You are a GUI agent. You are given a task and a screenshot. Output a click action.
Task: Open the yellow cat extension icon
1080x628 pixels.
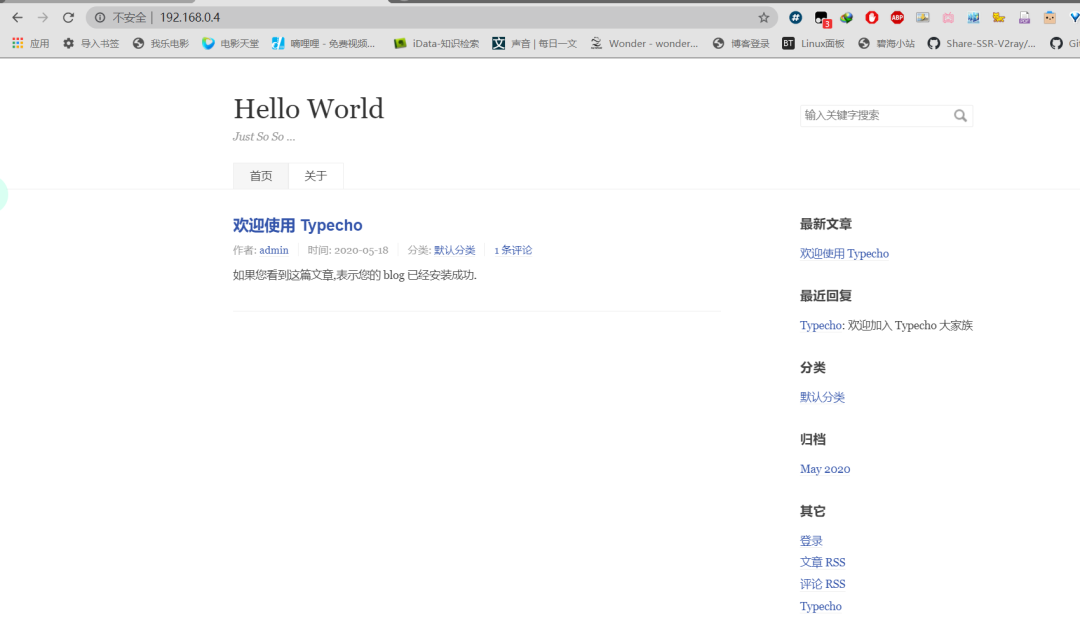pos(999,17)
